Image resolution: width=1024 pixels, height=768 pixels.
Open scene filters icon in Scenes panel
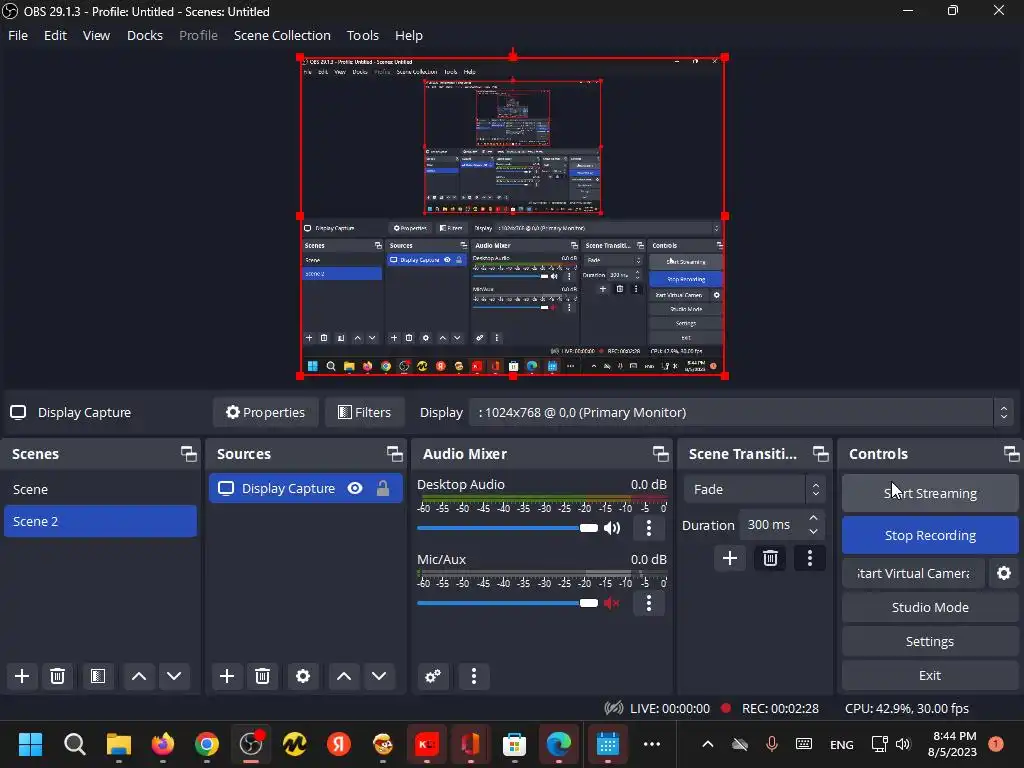point(98,676)
